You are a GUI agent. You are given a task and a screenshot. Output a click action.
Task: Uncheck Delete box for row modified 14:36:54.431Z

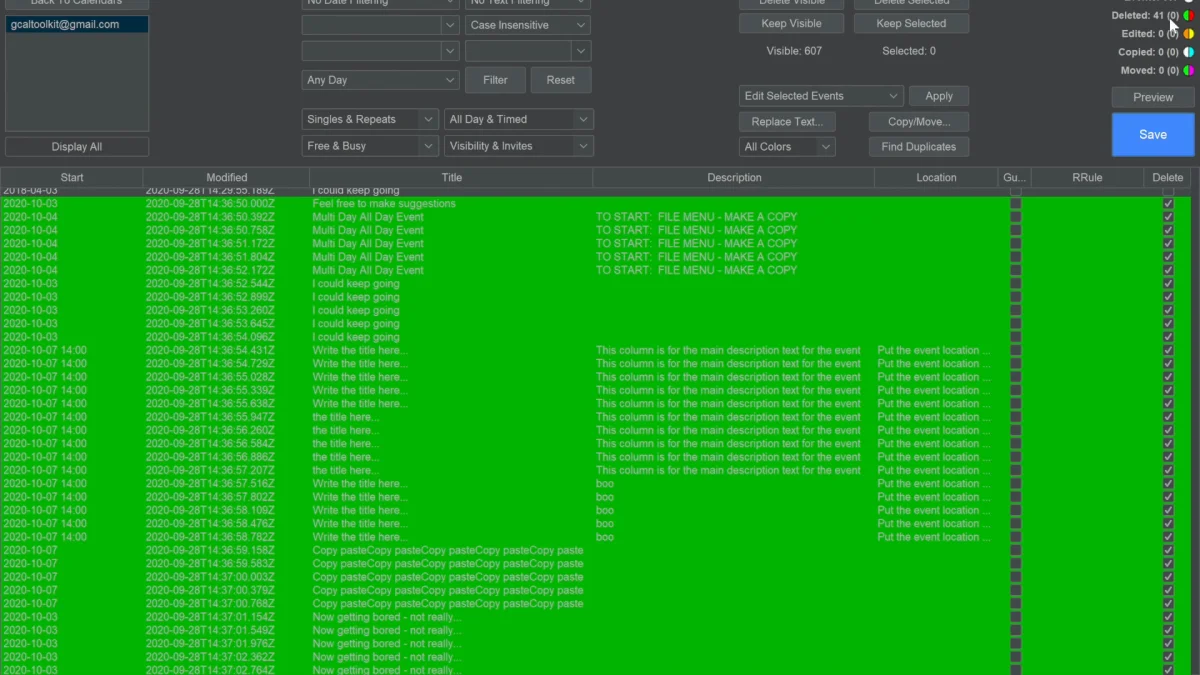[1168, 351]
